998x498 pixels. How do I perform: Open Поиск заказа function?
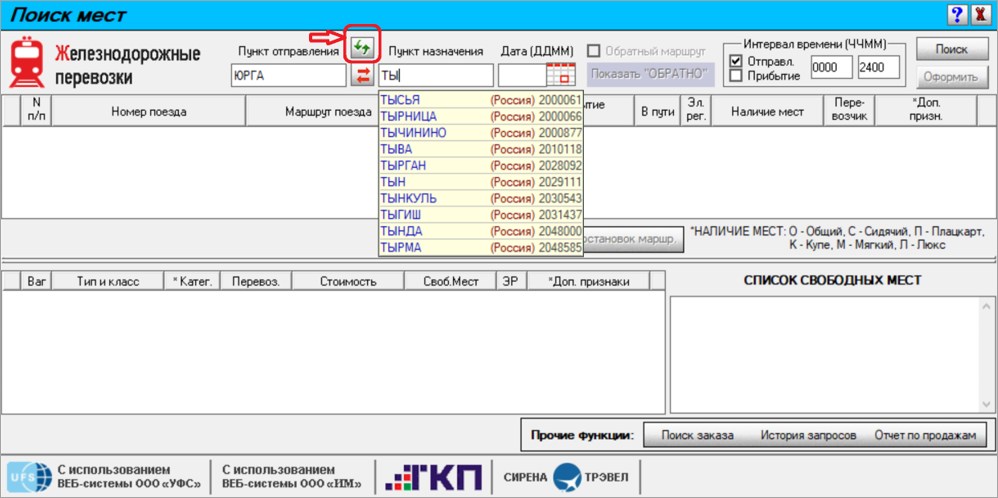tap(698, 436)
